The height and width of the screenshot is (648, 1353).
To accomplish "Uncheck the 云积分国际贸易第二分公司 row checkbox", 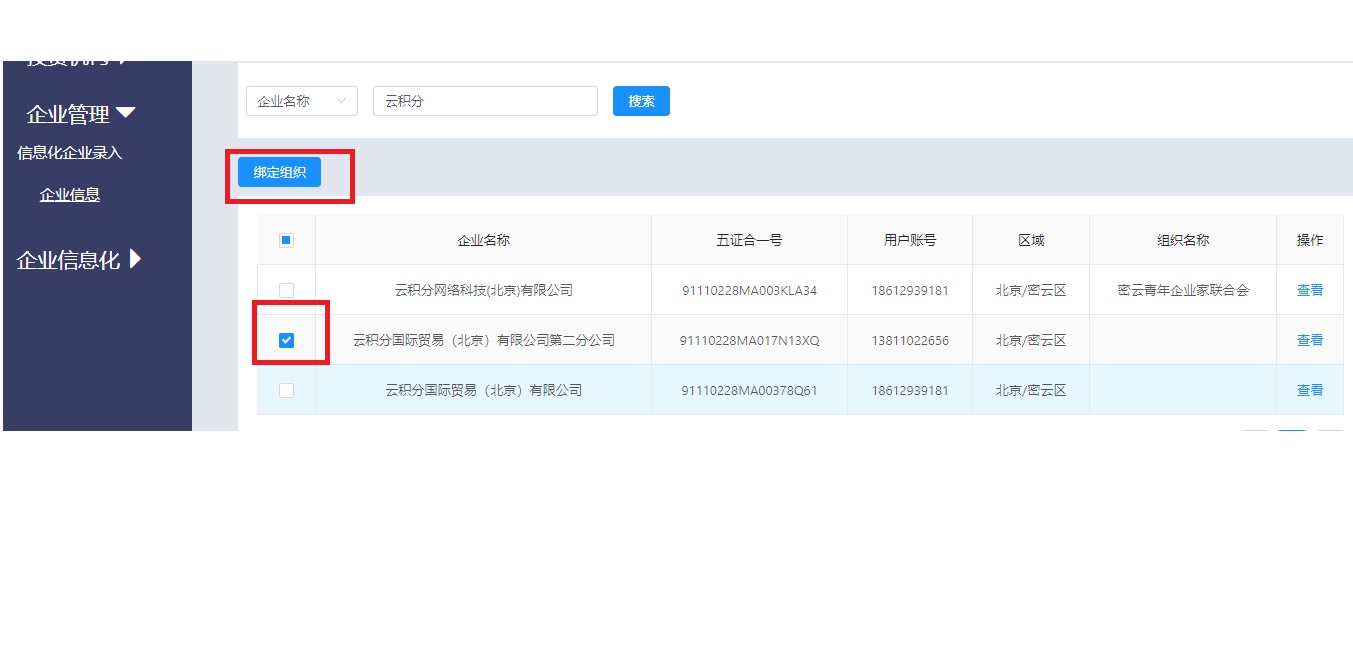I will (286, 340).
